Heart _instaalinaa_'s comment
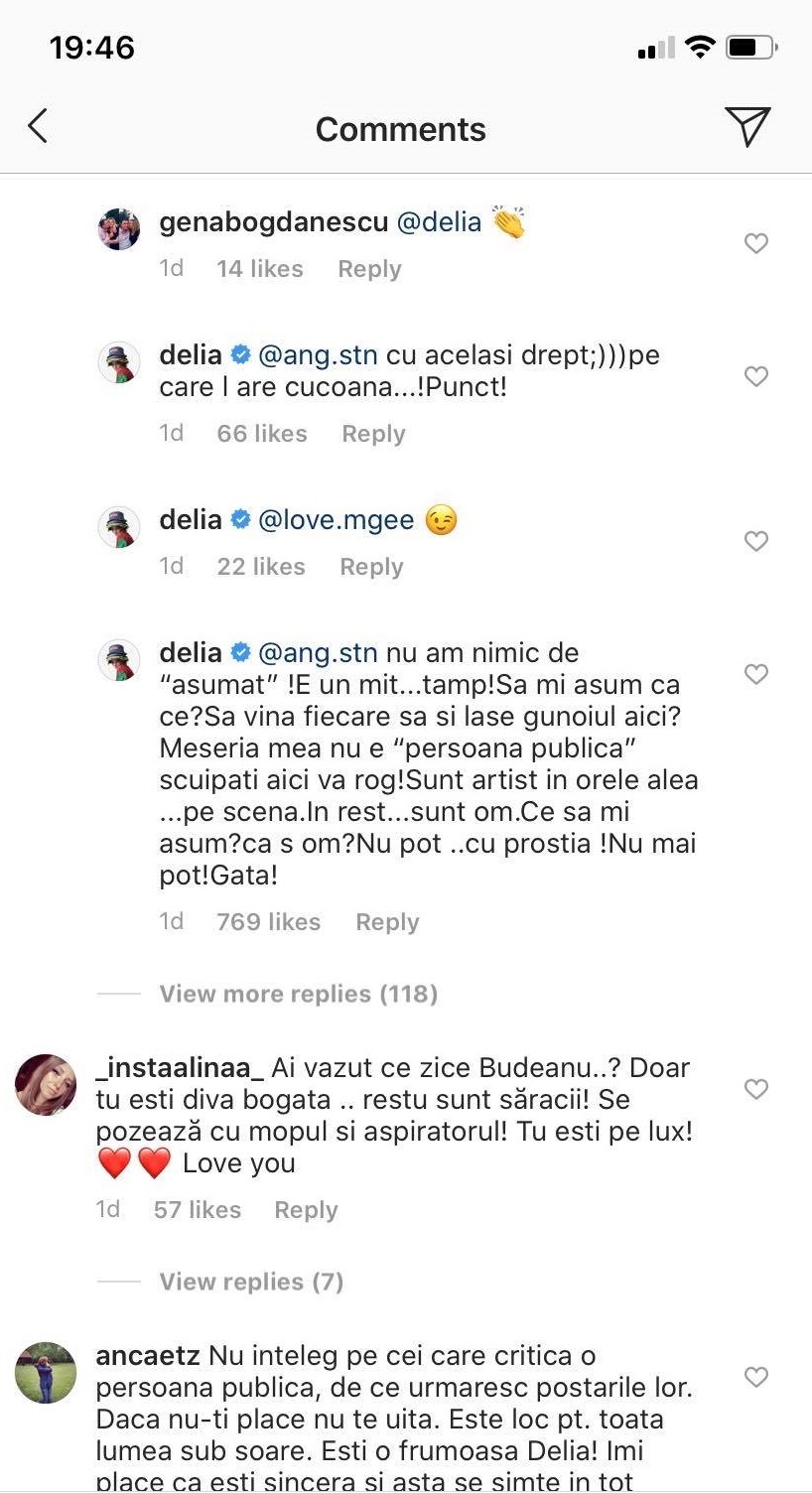Viewport: 812px width, 1493px height. click(x=756, y=1089)
